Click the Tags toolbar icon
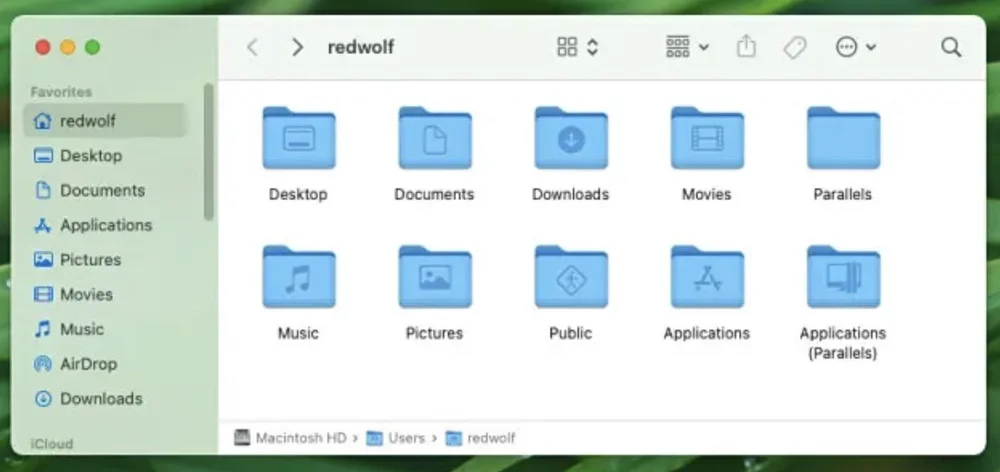The width and height of the screenshot is (1000, 472). coord(795,47)
